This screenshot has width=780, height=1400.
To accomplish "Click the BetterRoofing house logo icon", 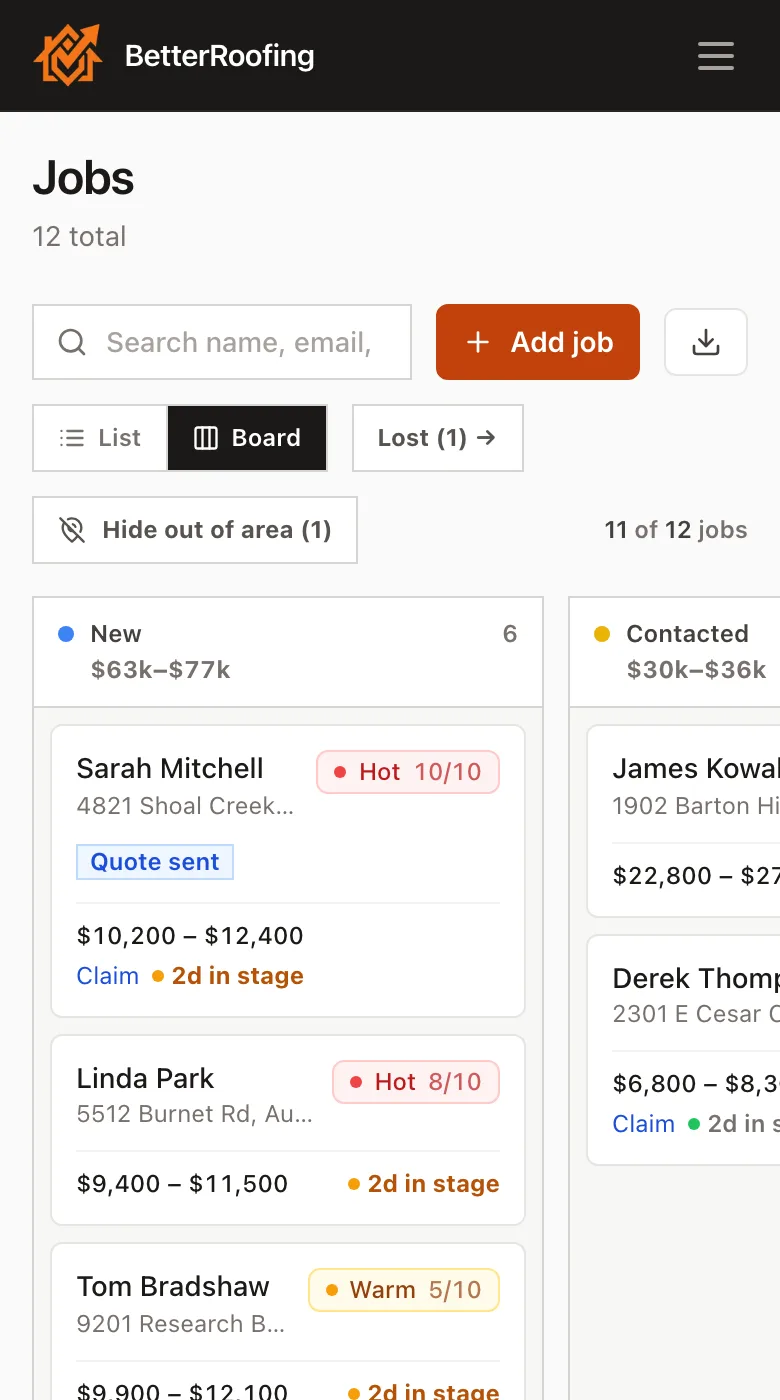I will click(x=68, y=55).
